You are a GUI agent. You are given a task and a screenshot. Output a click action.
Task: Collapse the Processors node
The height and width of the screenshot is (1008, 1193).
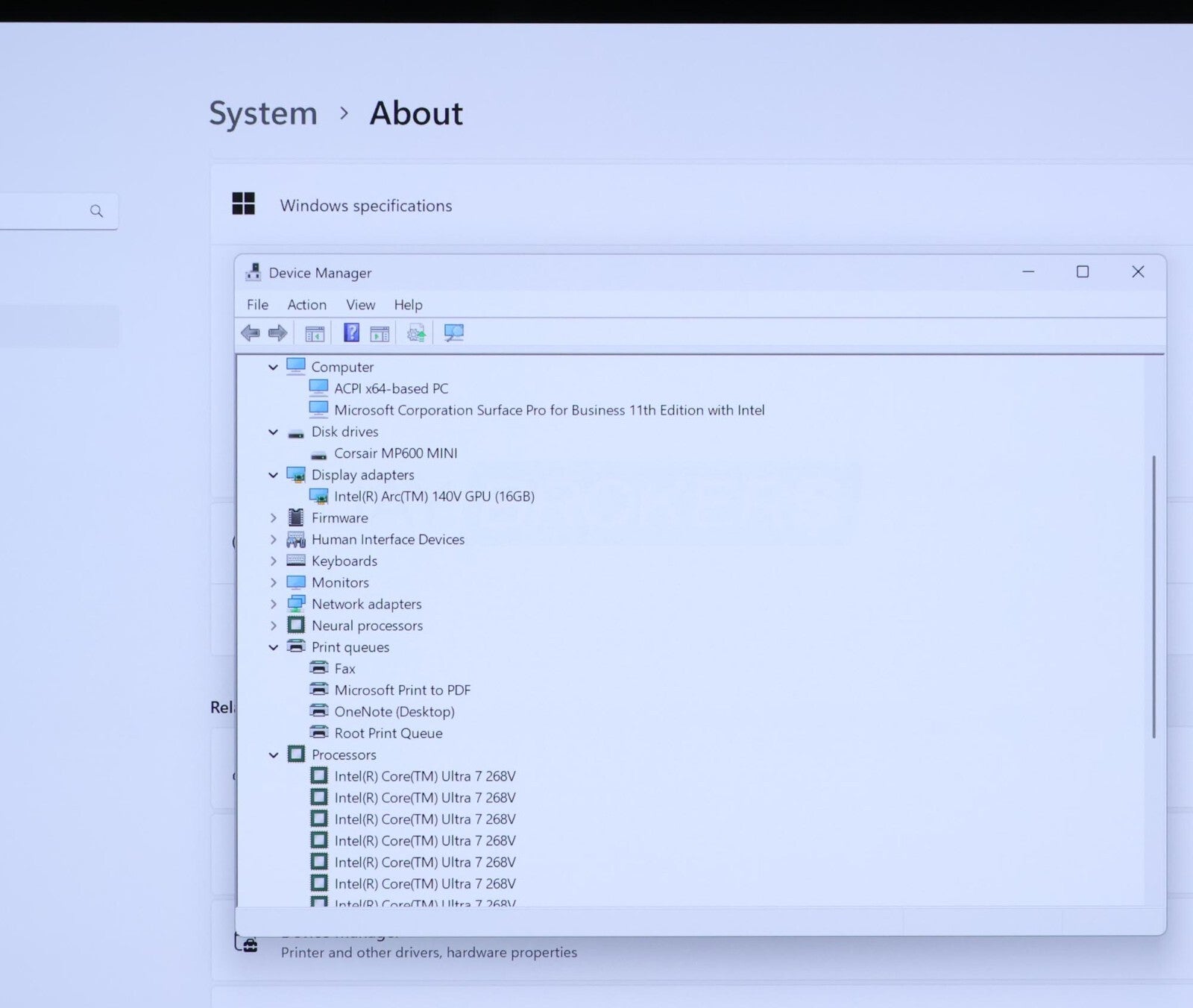coord(273,755)
